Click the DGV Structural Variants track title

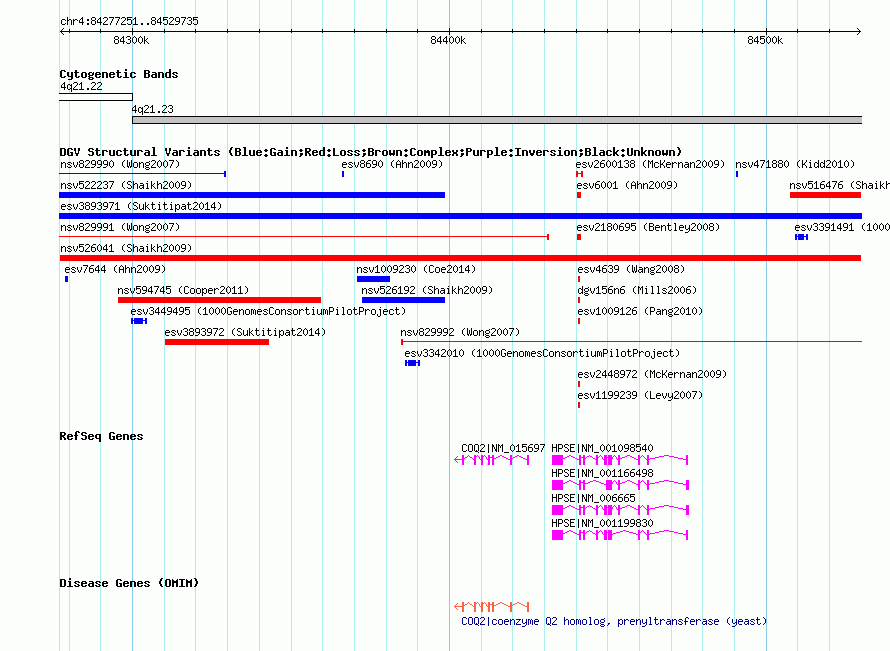point(370,152)
